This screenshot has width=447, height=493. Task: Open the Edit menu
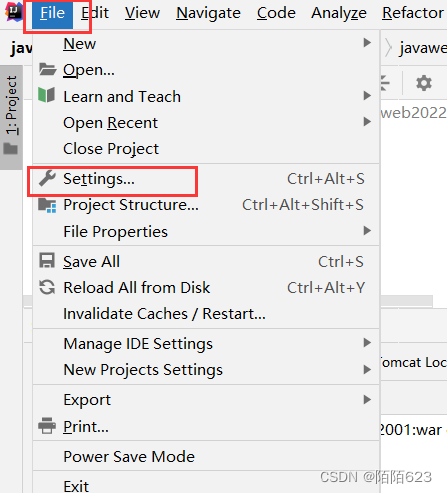(x=95, y=13)
